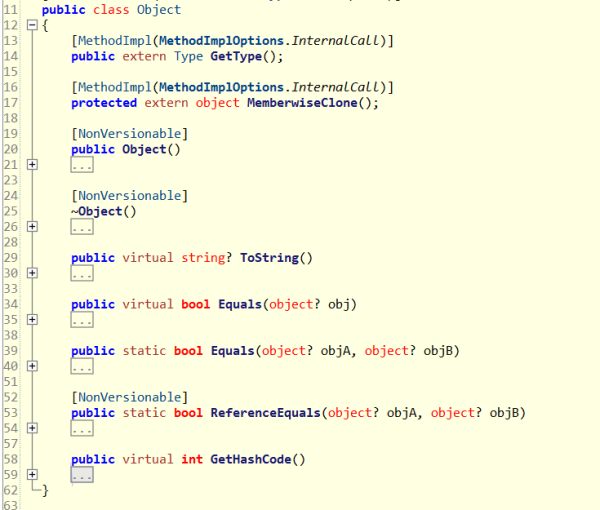Click line number 29 in the gutter

click(x=11, y=258)
